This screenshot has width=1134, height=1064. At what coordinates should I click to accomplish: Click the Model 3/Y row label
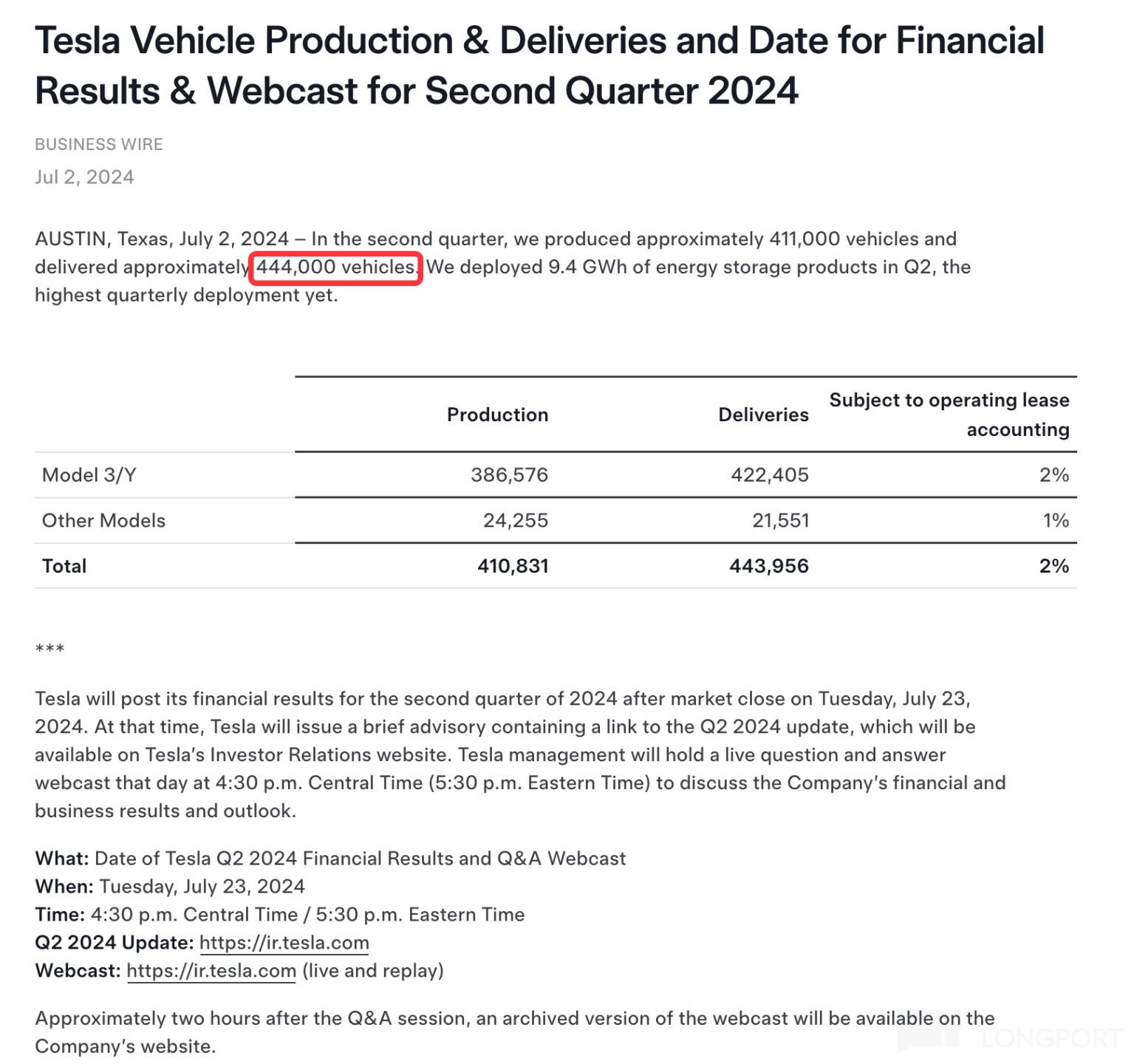point(89,475)
